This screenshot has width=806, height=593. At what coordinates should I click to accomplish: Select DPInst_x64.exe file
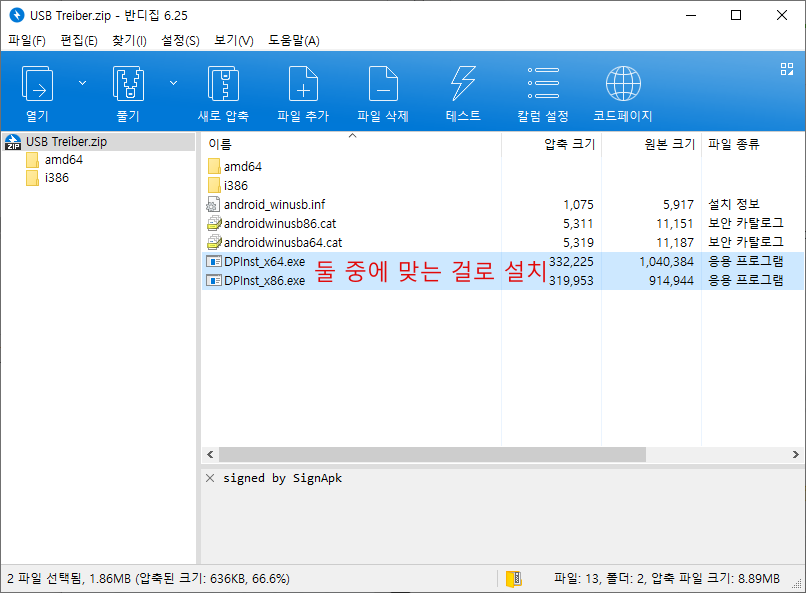click(x=264, y=262)
